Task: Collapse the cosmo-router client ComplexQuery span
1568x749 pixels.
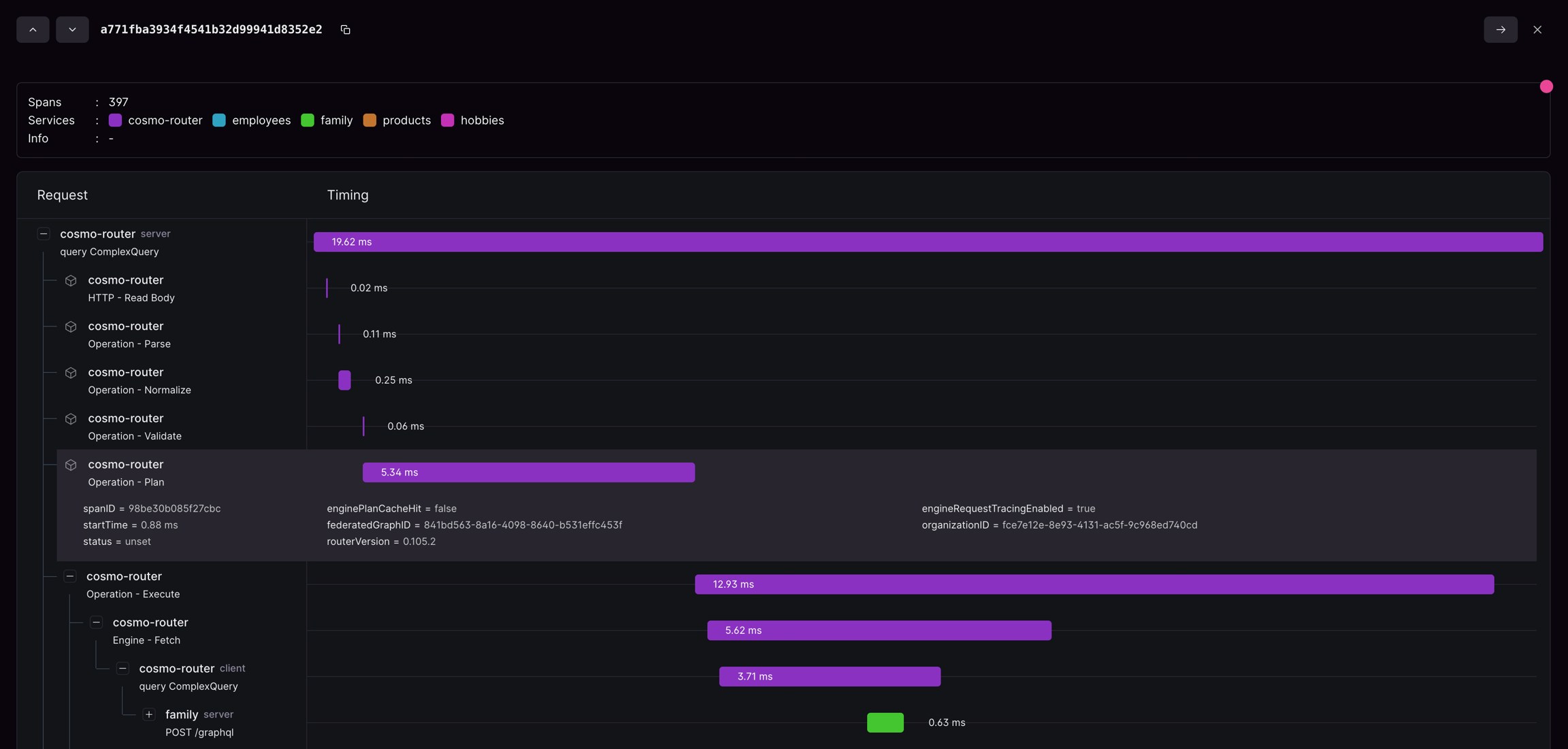Action: [122, 669]
